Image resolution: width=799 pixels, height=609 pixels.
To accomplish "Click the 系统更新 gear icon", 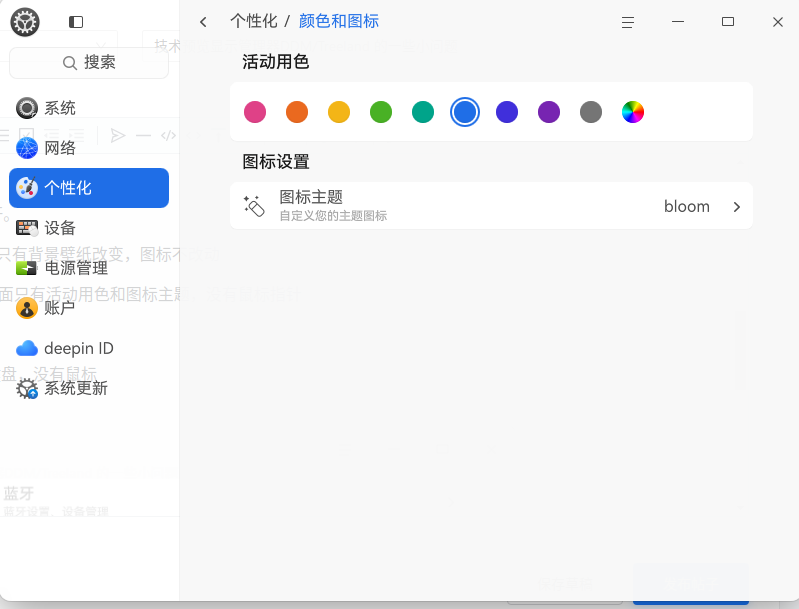I will (26, 389).
